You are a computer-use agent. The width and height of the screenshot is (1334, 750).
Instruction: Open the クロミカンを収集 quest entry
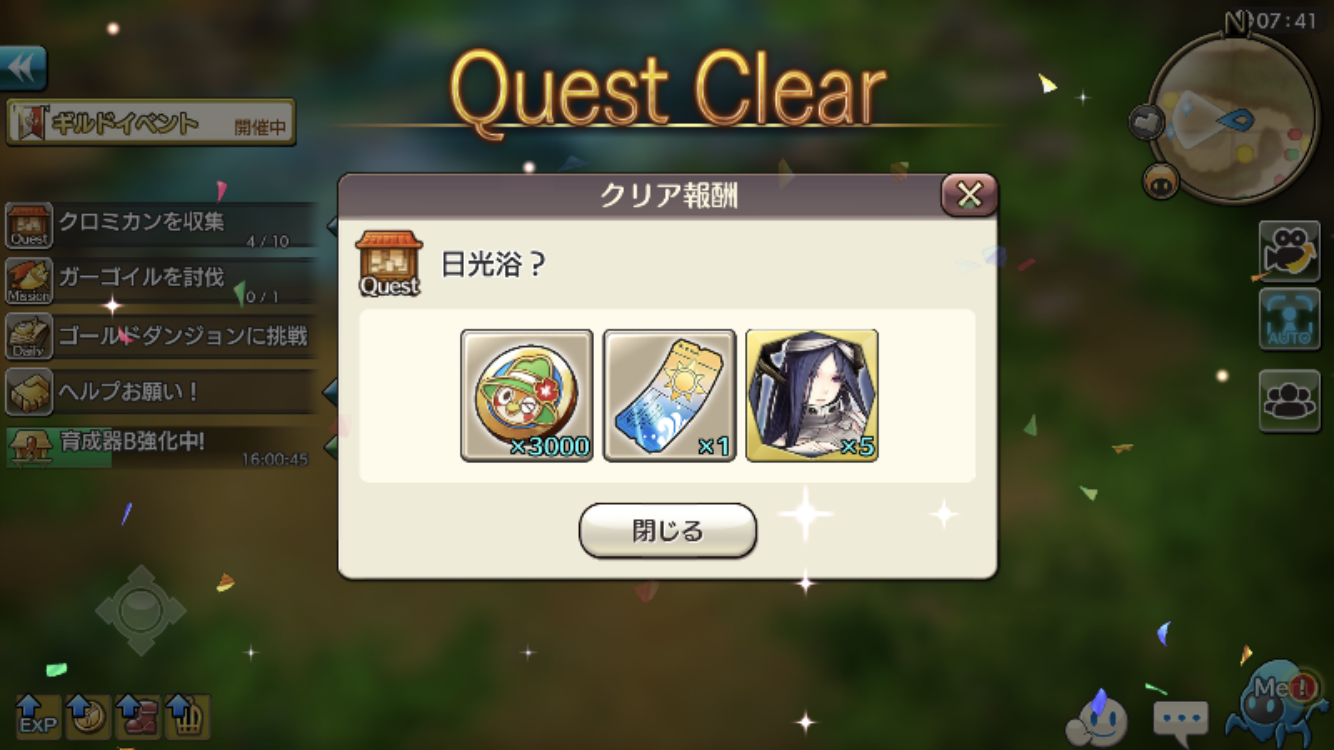(x=162, y=226)
